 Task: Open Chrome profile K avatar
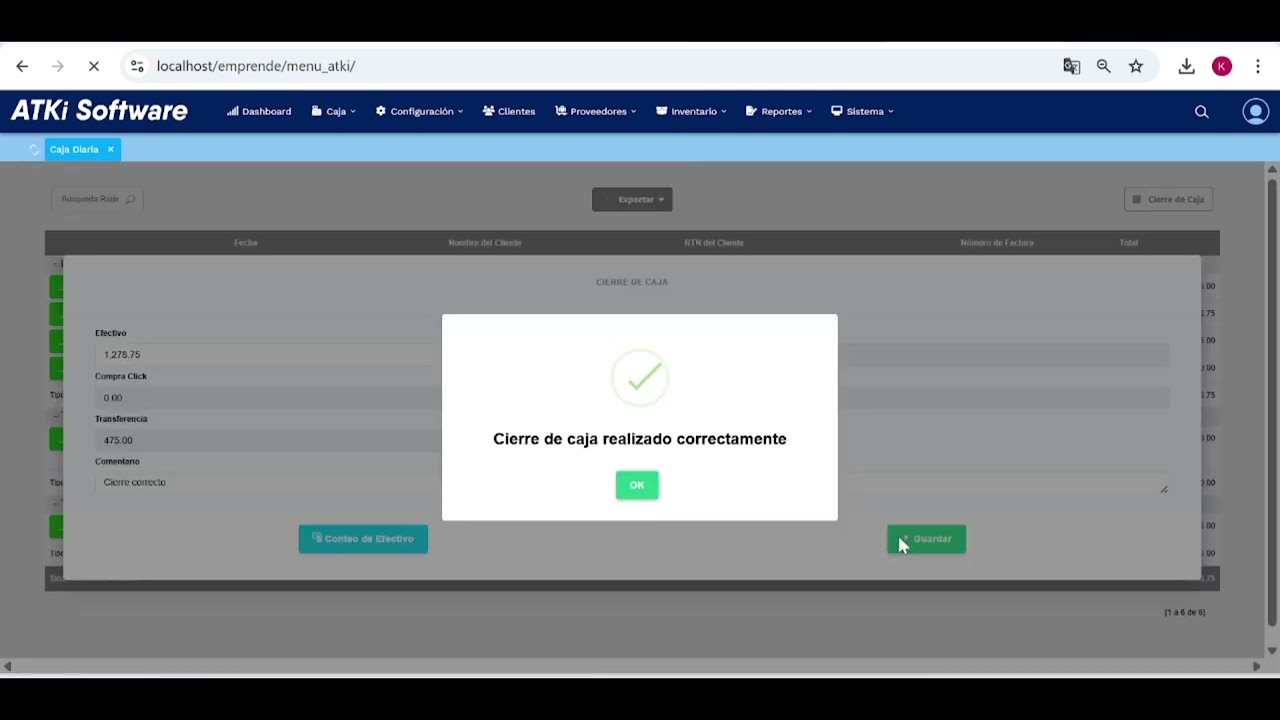point(1222,66)
